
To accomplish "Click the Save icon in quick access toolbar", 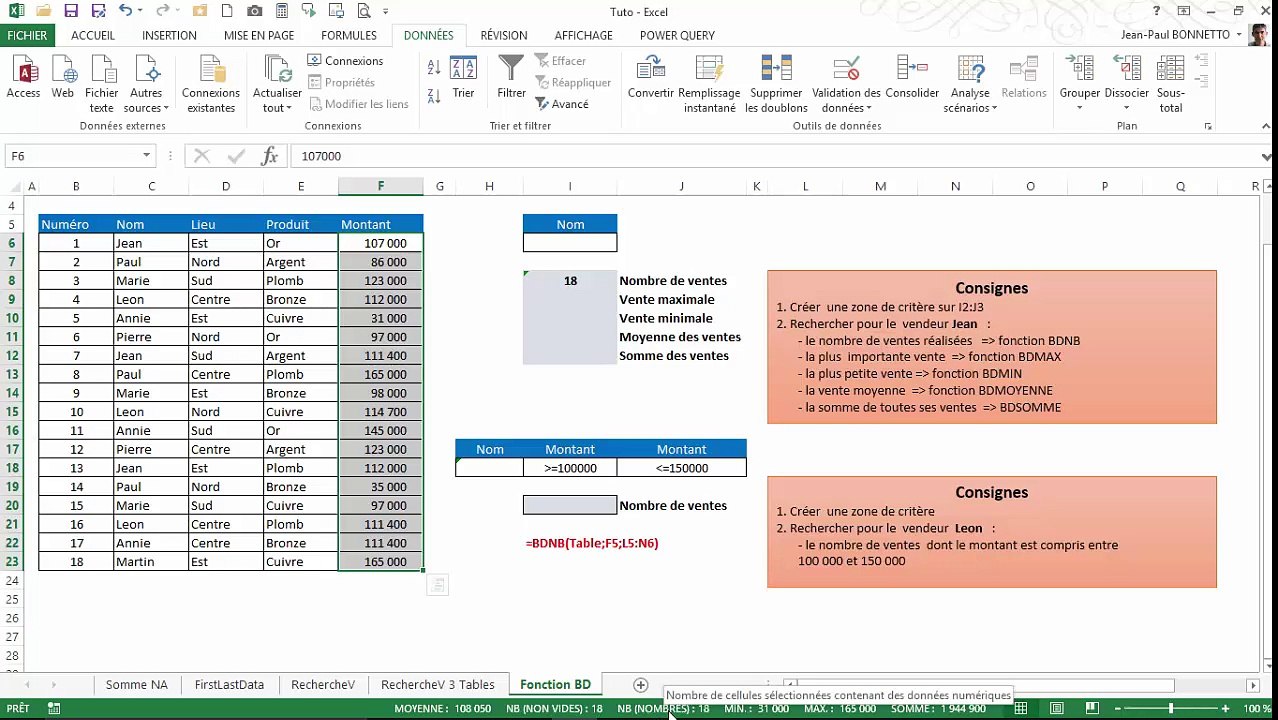I will [x=71, y=11].
